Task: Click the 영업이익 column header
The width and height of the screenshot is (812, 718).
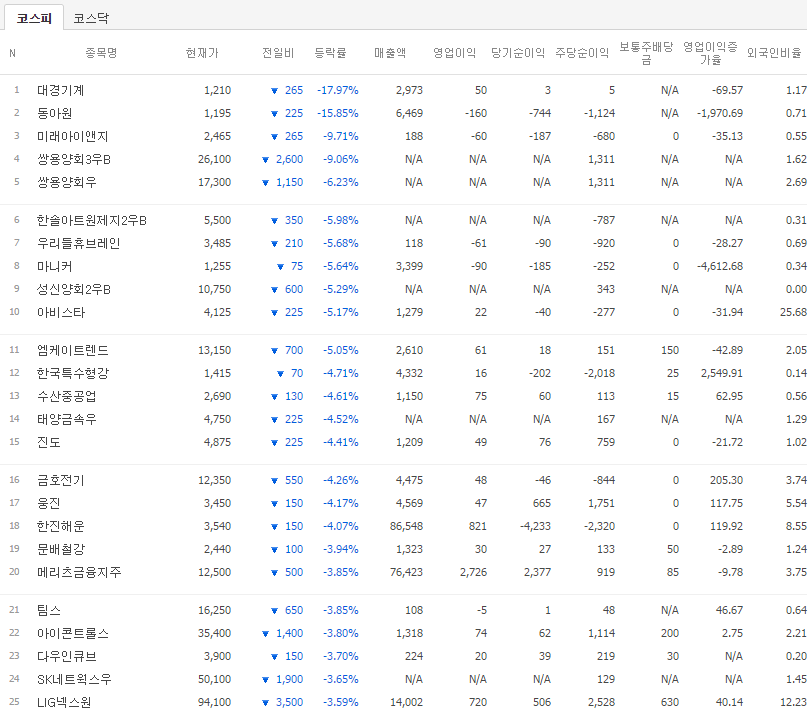Action: (454, 53)
